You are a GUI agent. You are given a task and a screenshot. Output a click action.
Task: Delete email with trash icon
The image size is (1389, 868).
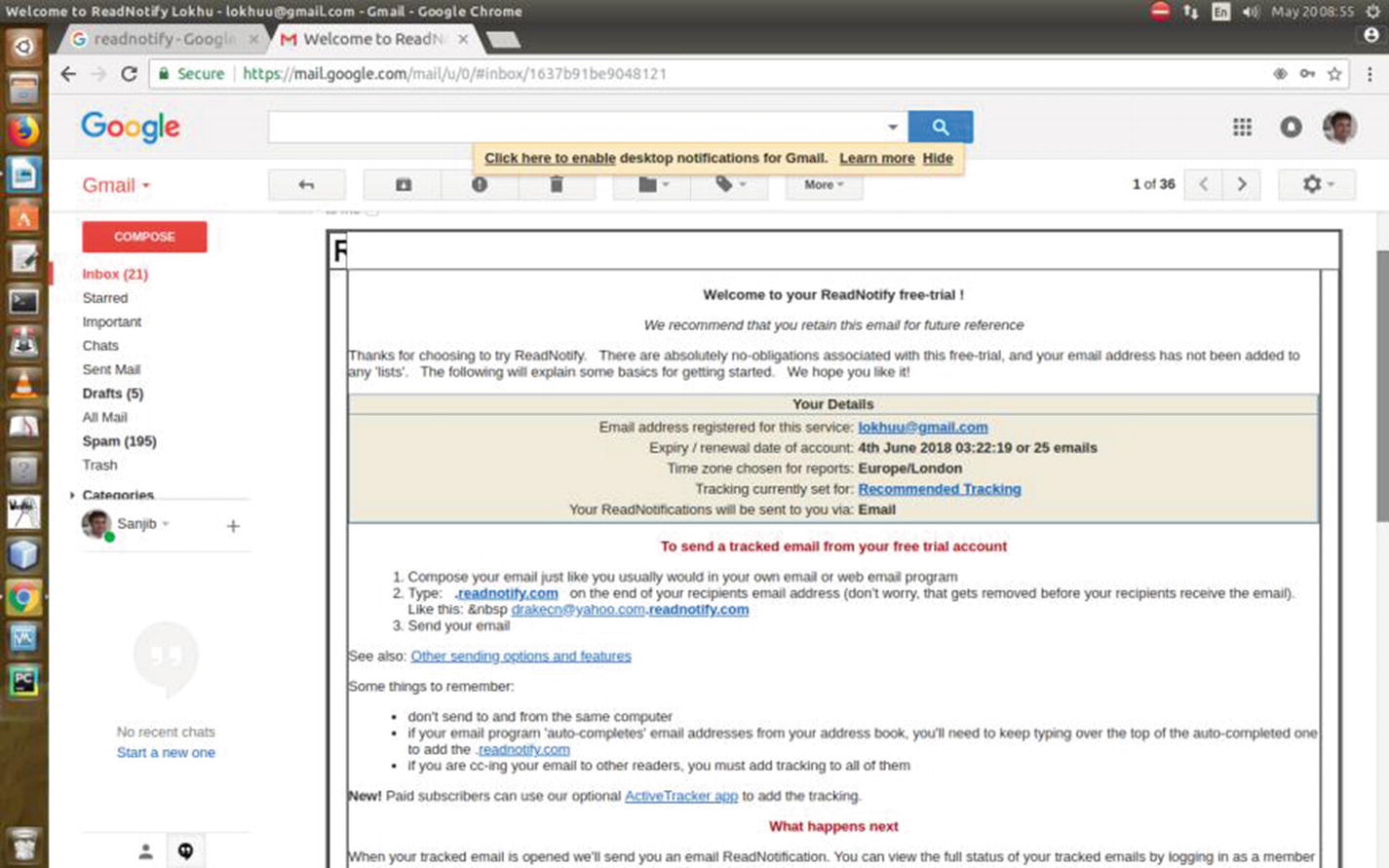[x=556, y=184]
